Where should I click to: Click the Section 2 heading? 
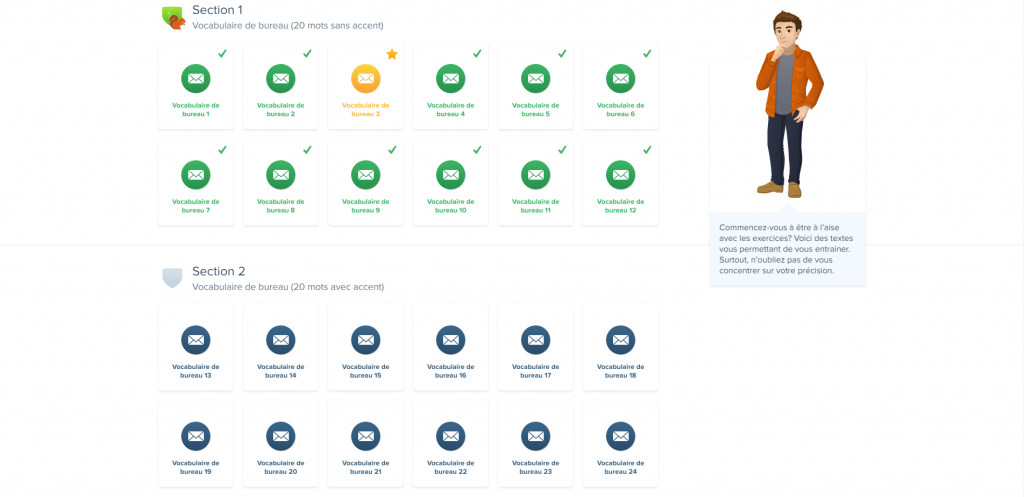(218, 271)
